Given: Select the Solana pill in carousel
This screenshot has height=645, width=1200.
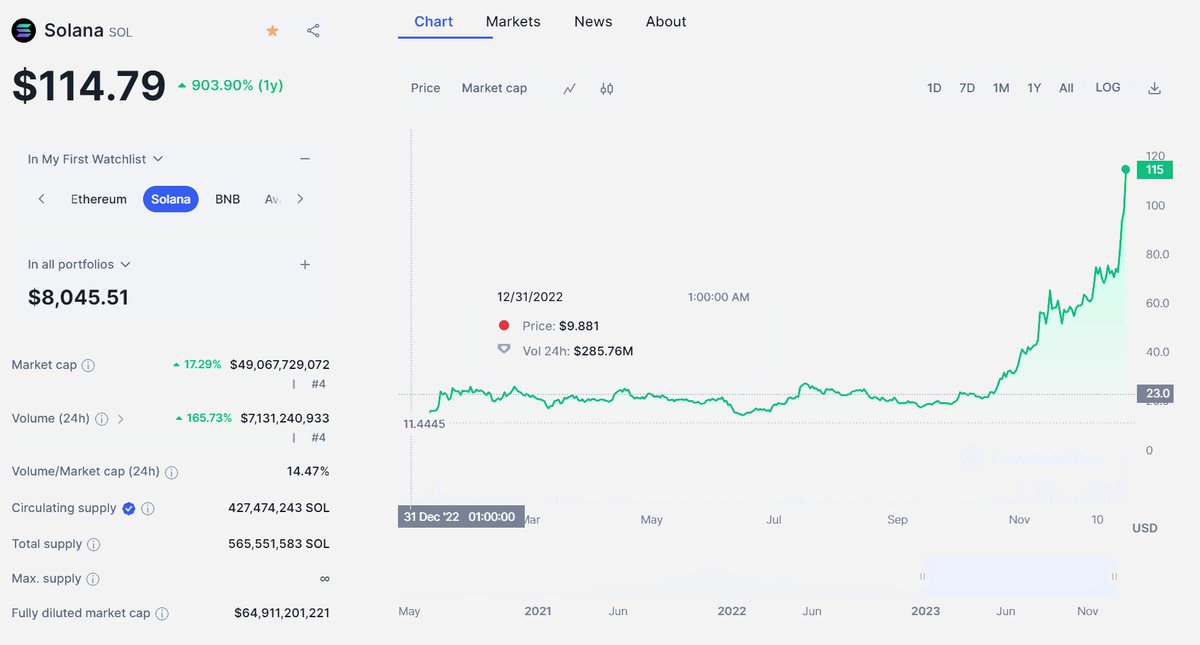Looking at the screenshot, I should tap(171, 199).
